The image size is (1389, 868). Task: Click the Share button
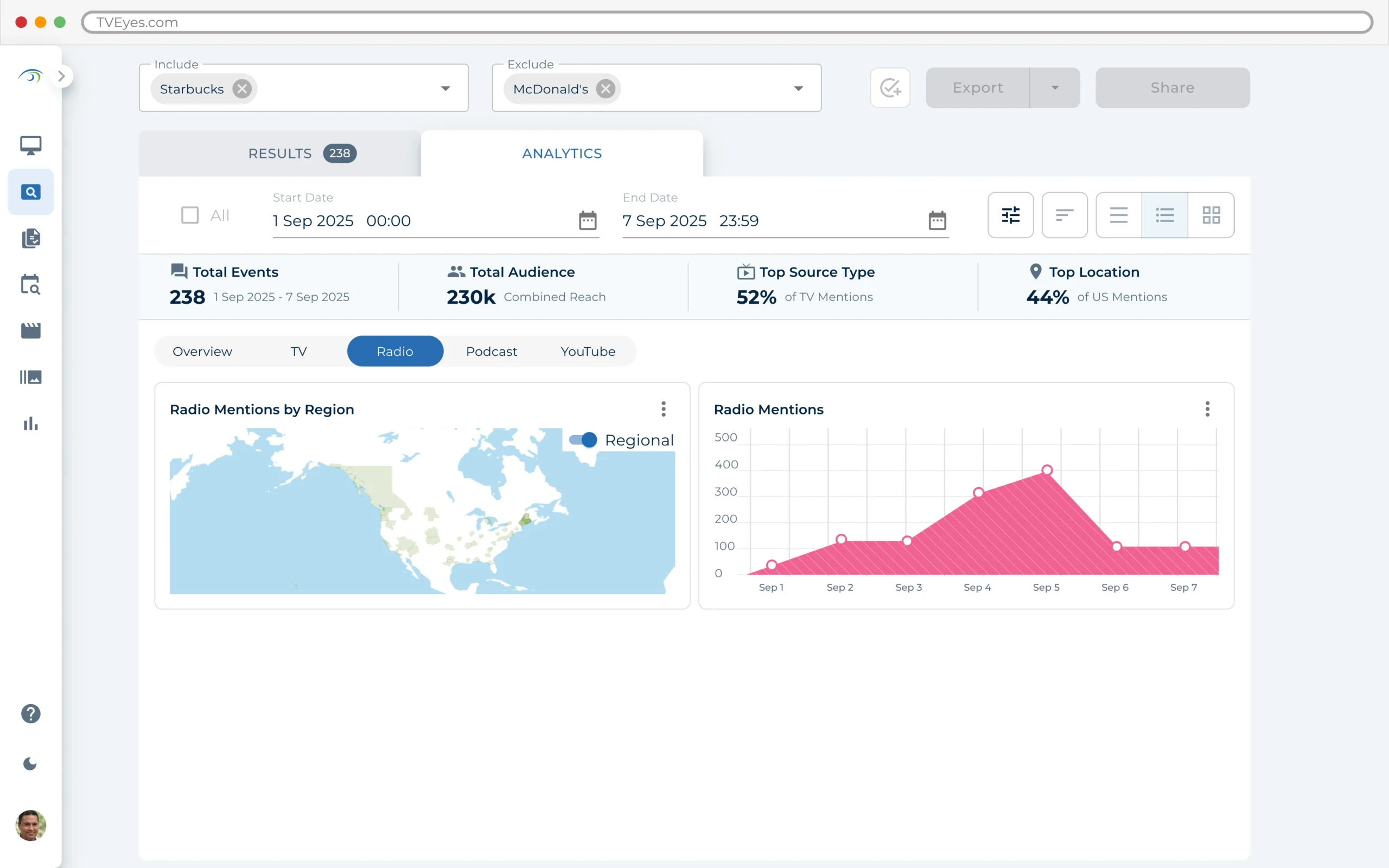[x=1172, y=88]
